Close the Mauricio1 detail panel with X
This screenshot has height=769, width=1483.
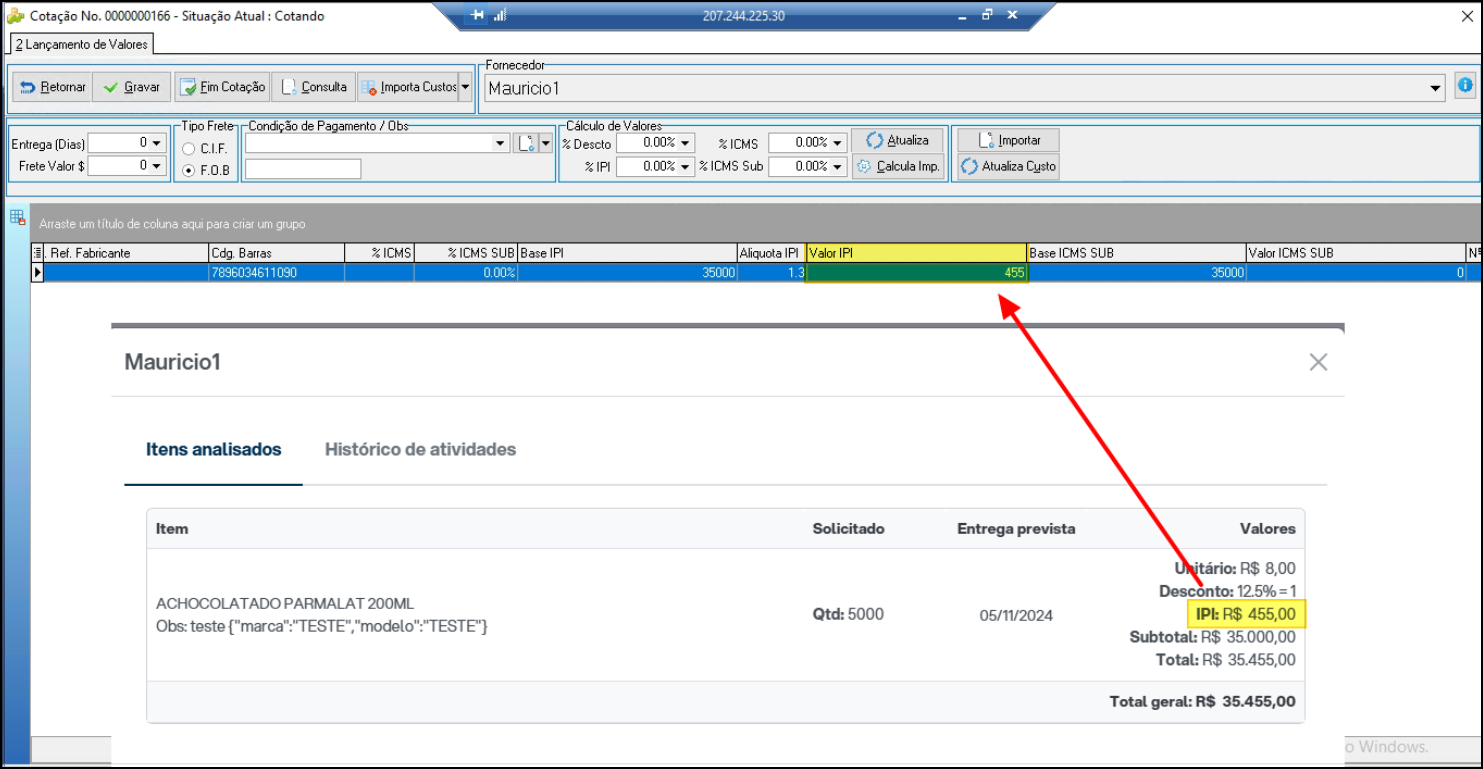[x=1318, y=362]
